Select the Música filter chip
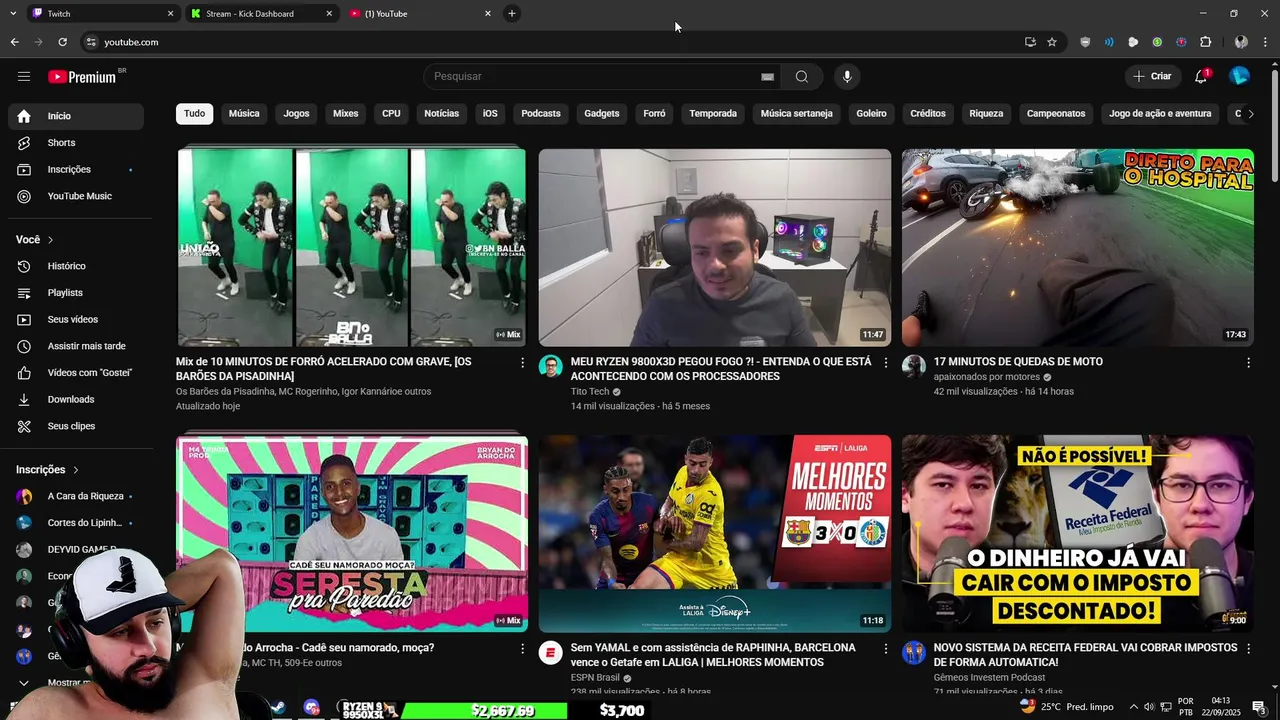 pos(244,114)
